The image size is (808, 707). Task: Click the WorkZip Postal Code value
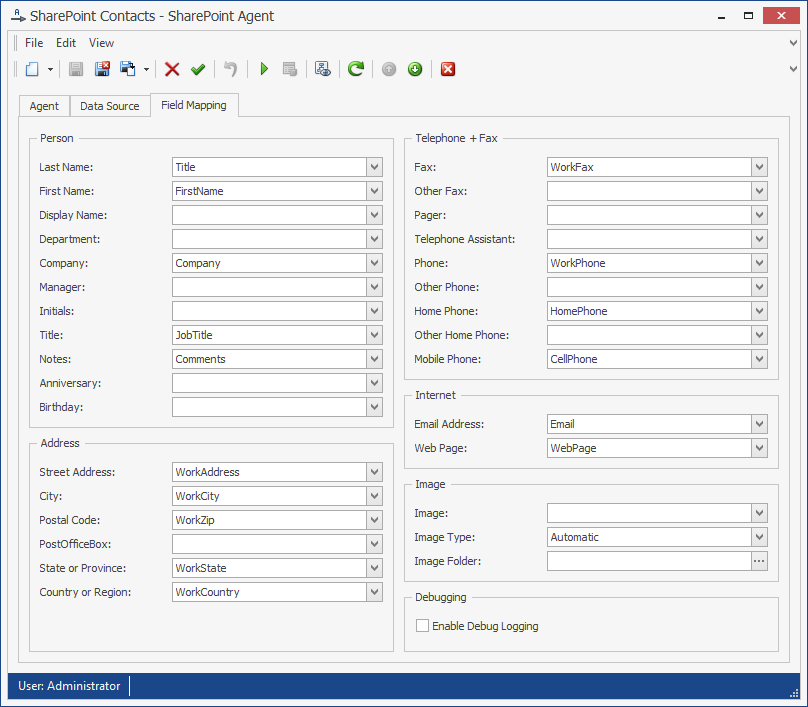pos(195,520)
